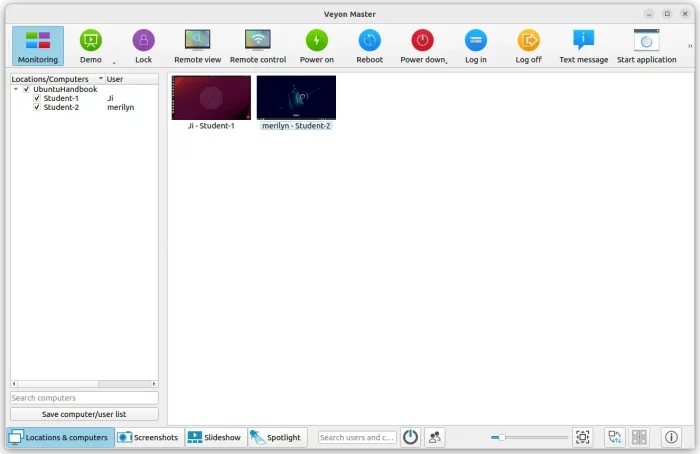Send a Text message

(x=583, y=46)
